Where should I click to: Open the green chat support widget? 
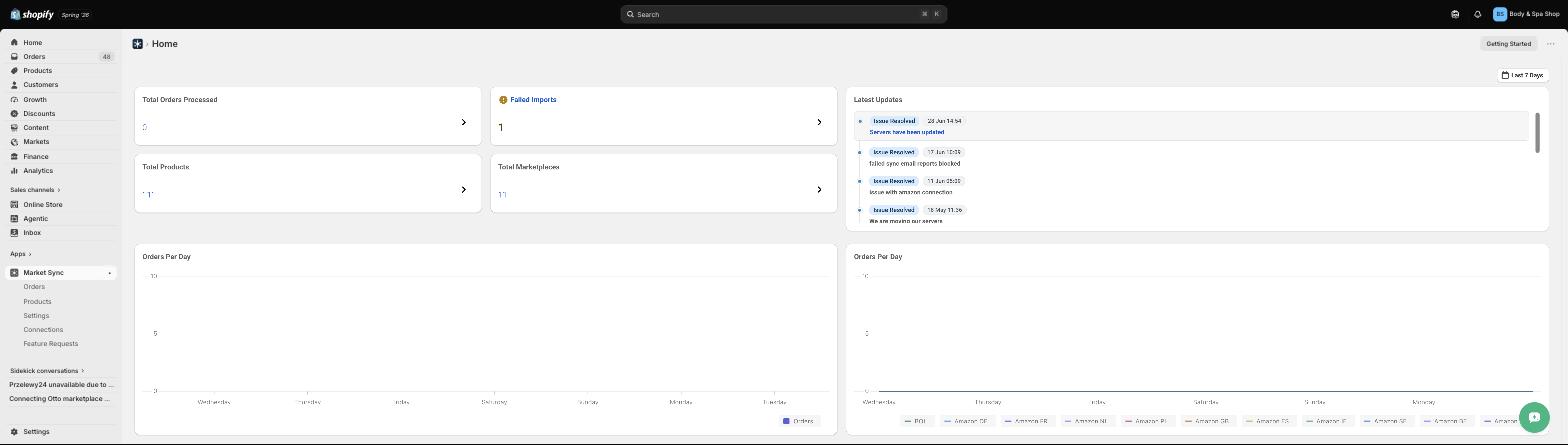[1534, 417]
